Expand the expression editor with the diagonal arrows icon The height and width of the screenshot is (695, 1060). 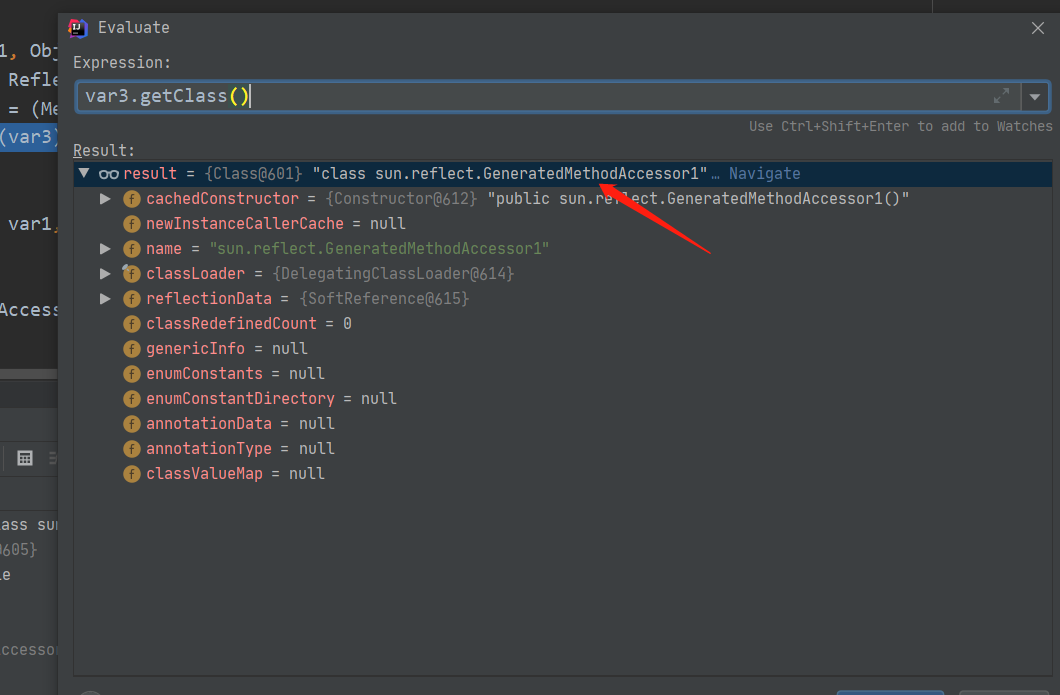tap(1002, 96)
